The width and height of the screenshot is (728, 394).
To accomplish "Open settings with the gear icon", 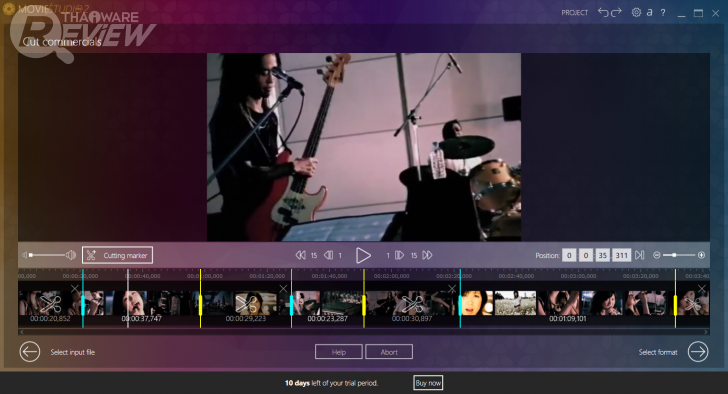I will click(636, 12).
